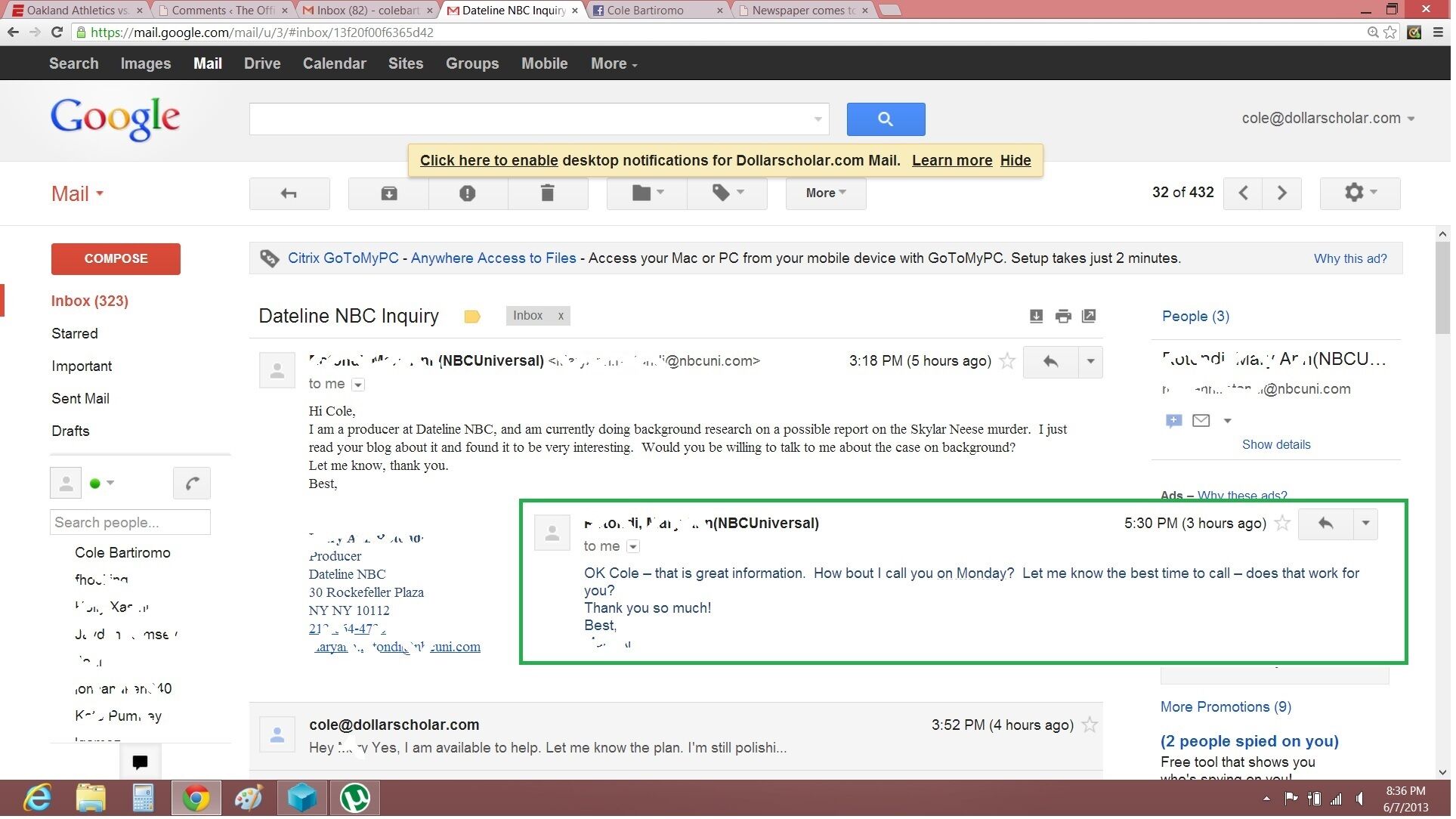Click the back to inbox arrow button

coord(290,194)
